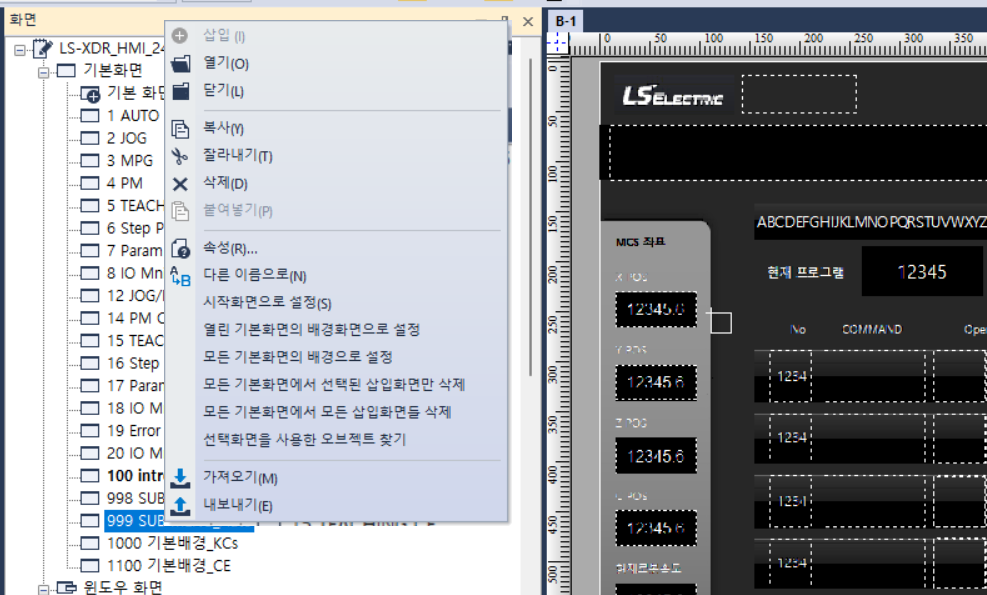Collapse the LS-XDR_HMI project root node
The width and height of the screenshot is (987, 595).
click(x=20, y=49)
